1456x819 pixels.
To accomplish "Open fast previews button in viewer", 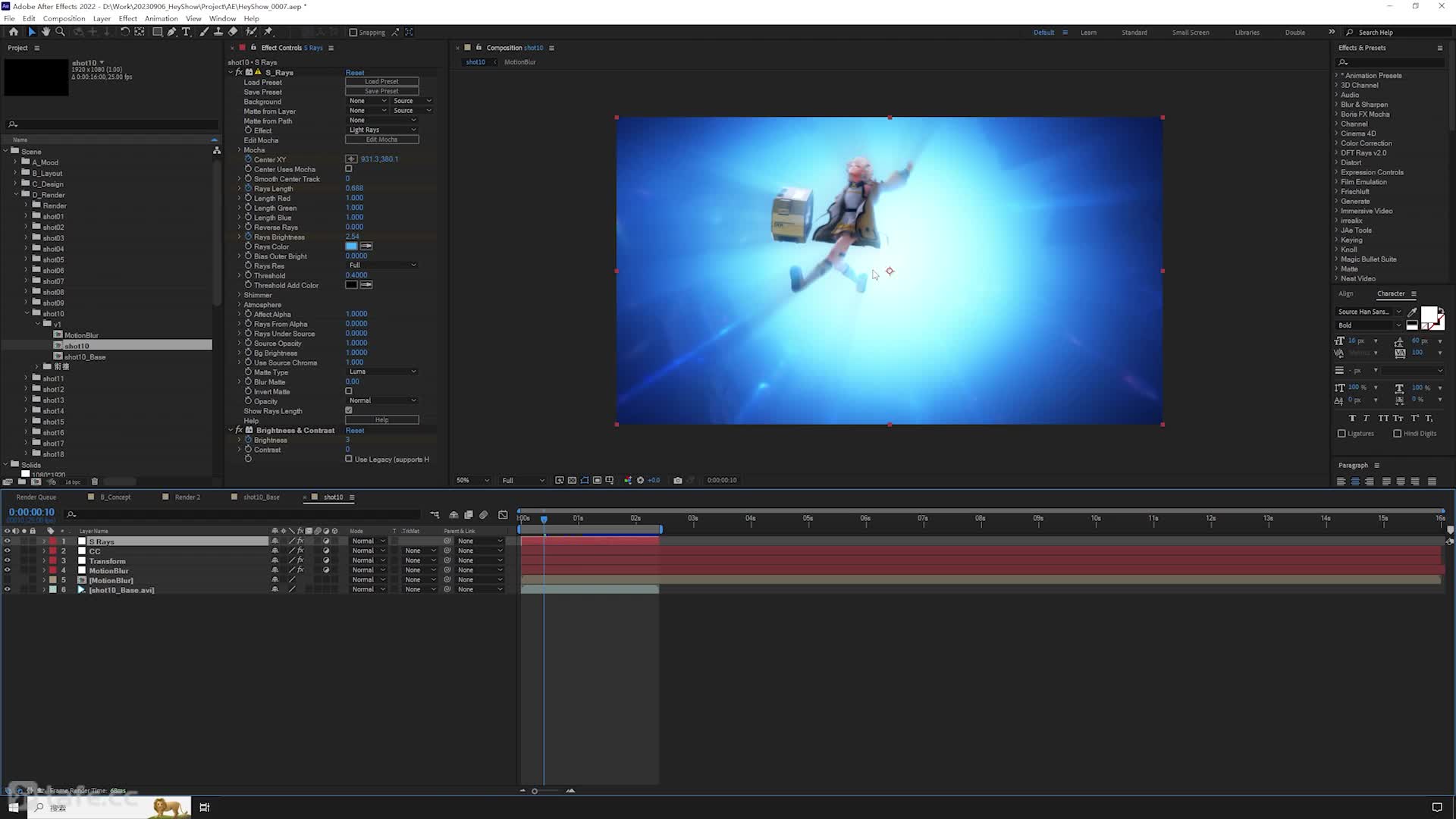I will click(560, 480).
